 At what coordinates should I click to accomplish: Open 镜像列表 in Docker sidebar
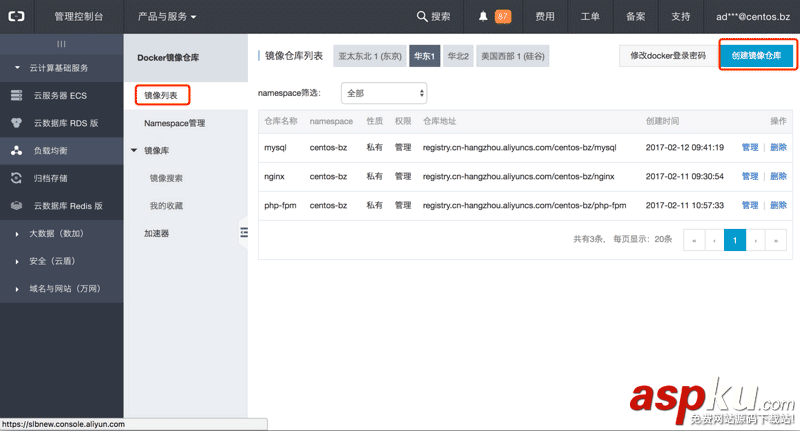tap(162, 95)
